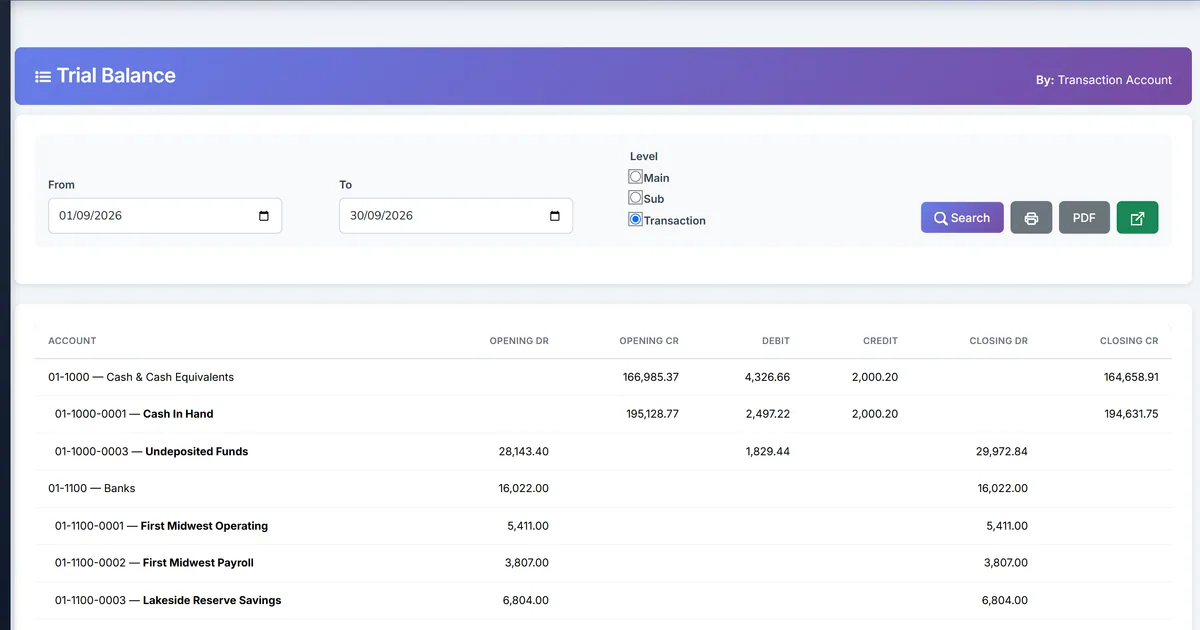Click the CLOSING DR column header

point(998,341)
